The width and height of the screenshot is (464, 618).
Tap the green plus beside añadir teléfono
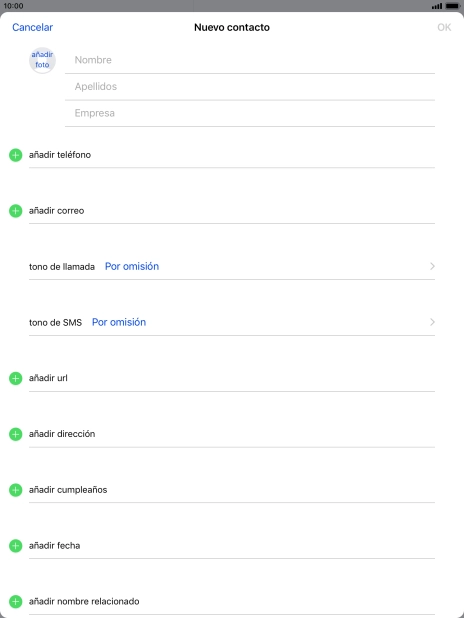(15, 155)
